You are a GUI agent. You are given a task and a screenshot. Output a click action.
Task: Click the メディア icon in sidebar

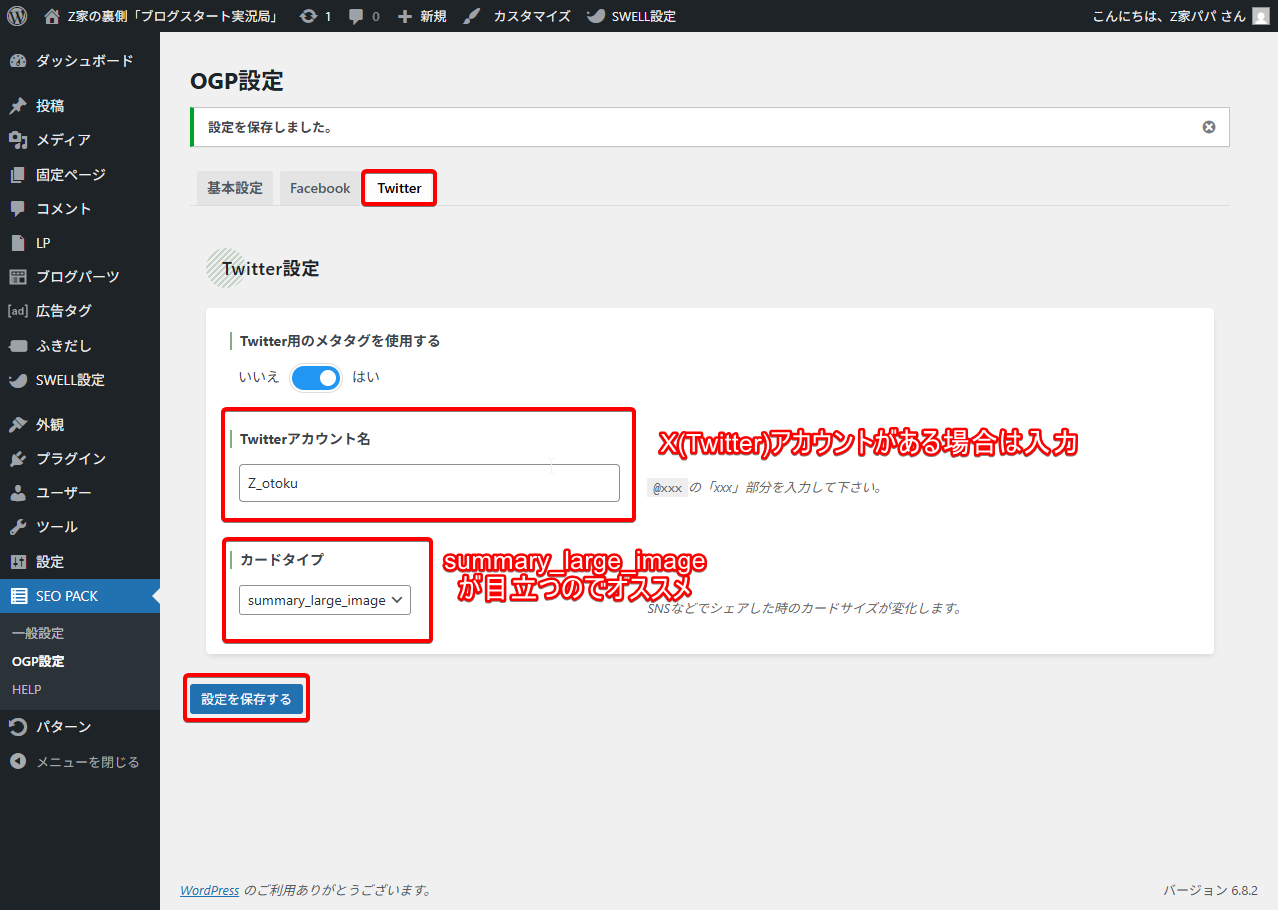point(18,140)
